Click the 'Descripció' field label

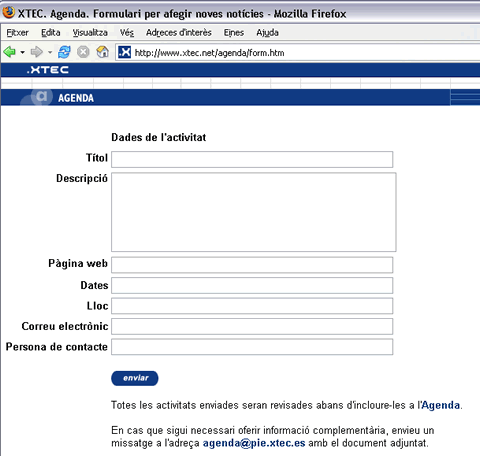[x=82, y=178]
